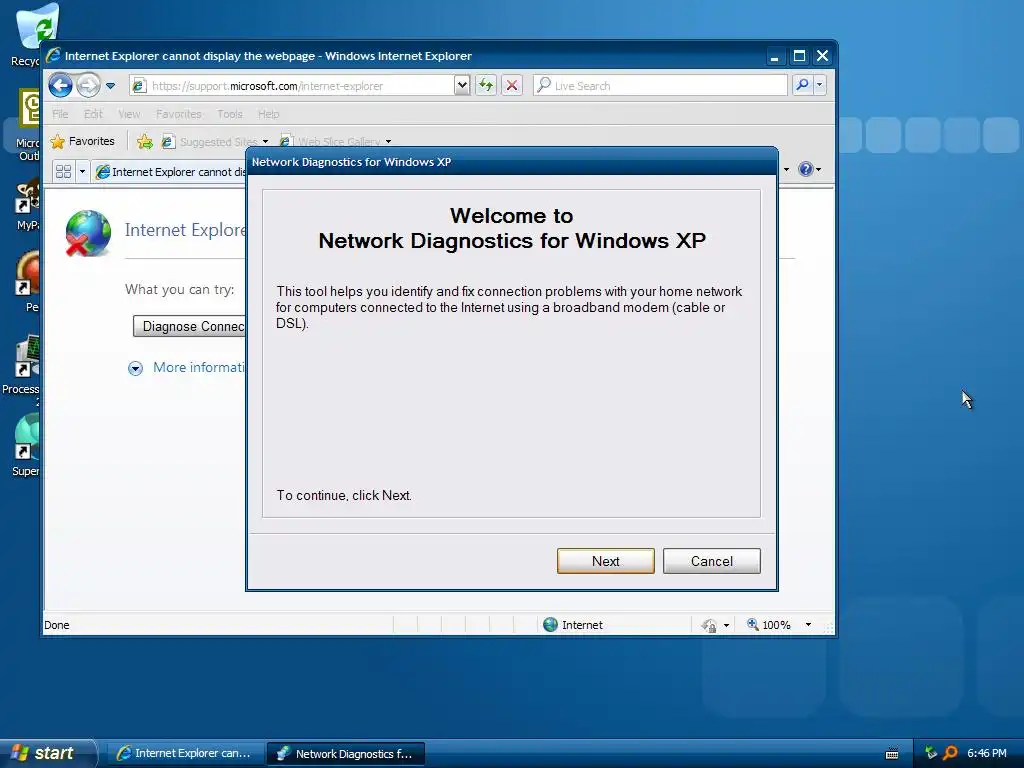Click the Live Search magnifier button

[x=802, y=85]
